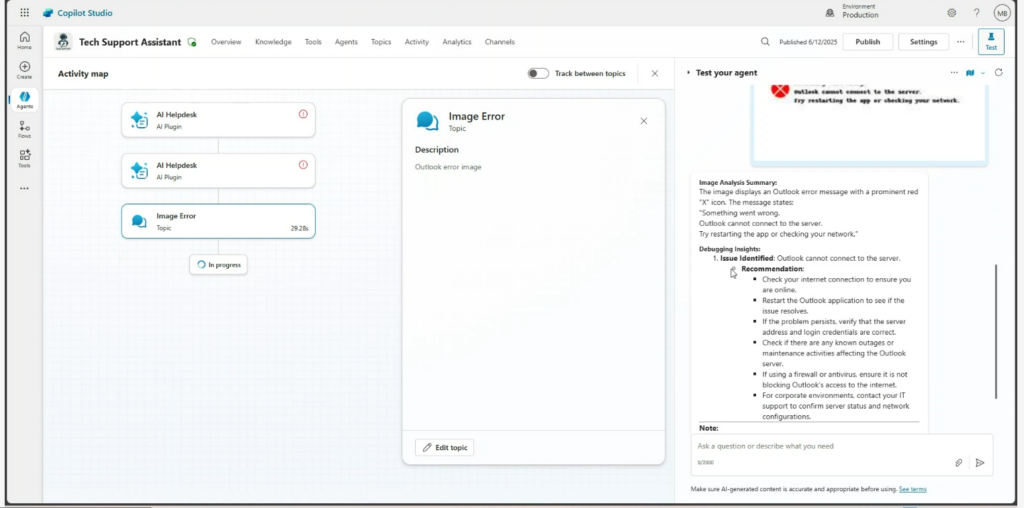
Task: Click the Tech Support Assistant agent avatar
Action: pos(63,42)
